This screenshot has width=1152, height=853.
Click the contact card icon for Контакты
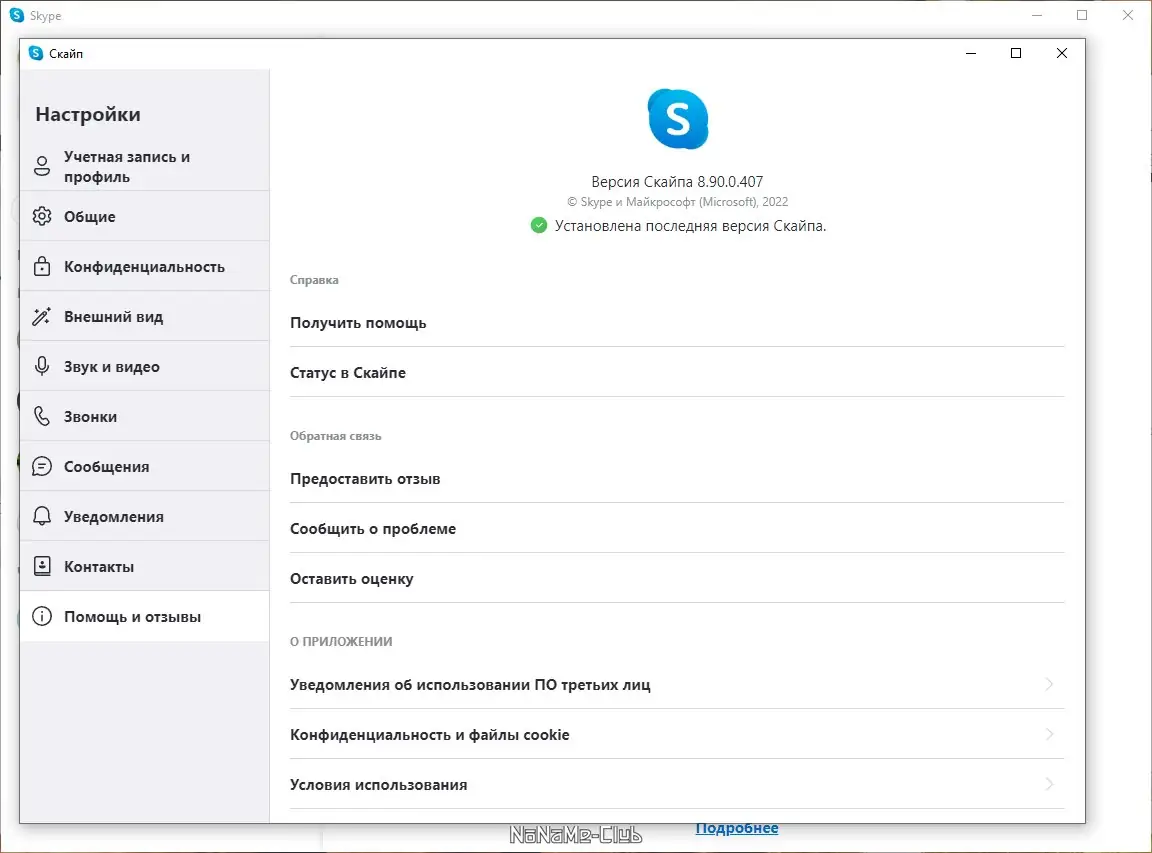pyautogui.click(x=42, y=566)
